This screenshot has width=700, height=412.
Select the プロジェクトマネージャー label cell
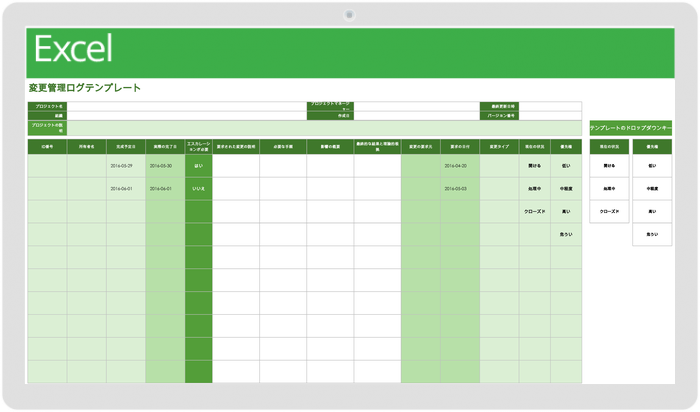point(330,106)
